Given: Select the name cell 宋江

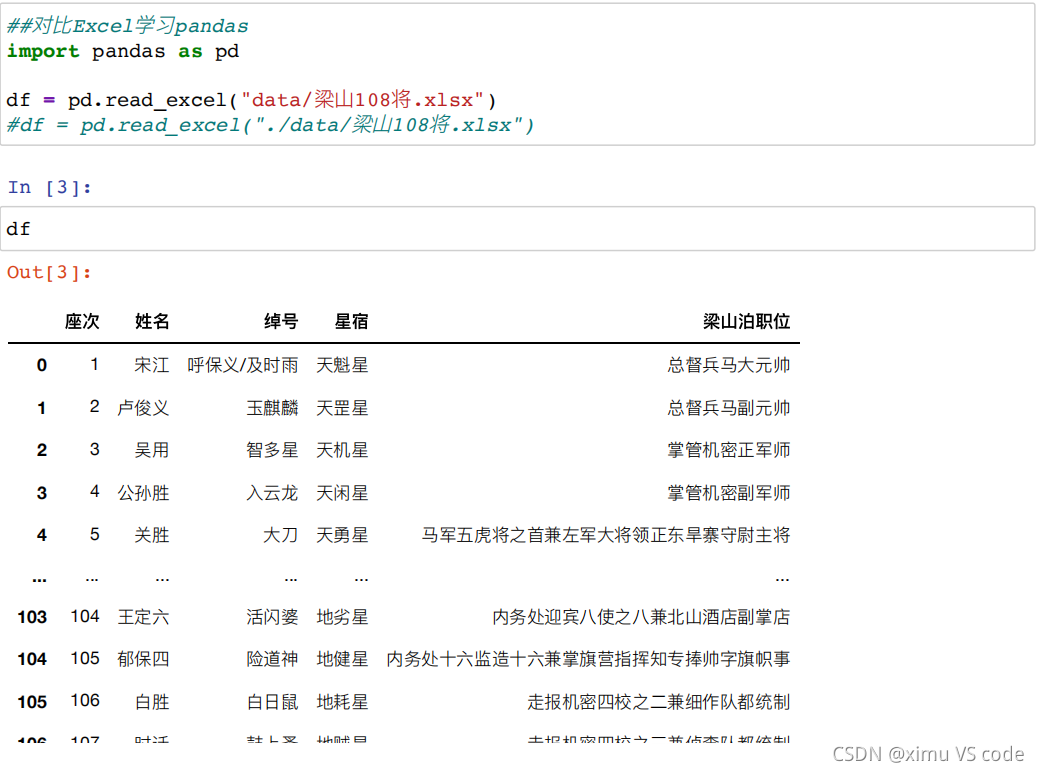Looking at the screenshot, I should click(152, 365).
